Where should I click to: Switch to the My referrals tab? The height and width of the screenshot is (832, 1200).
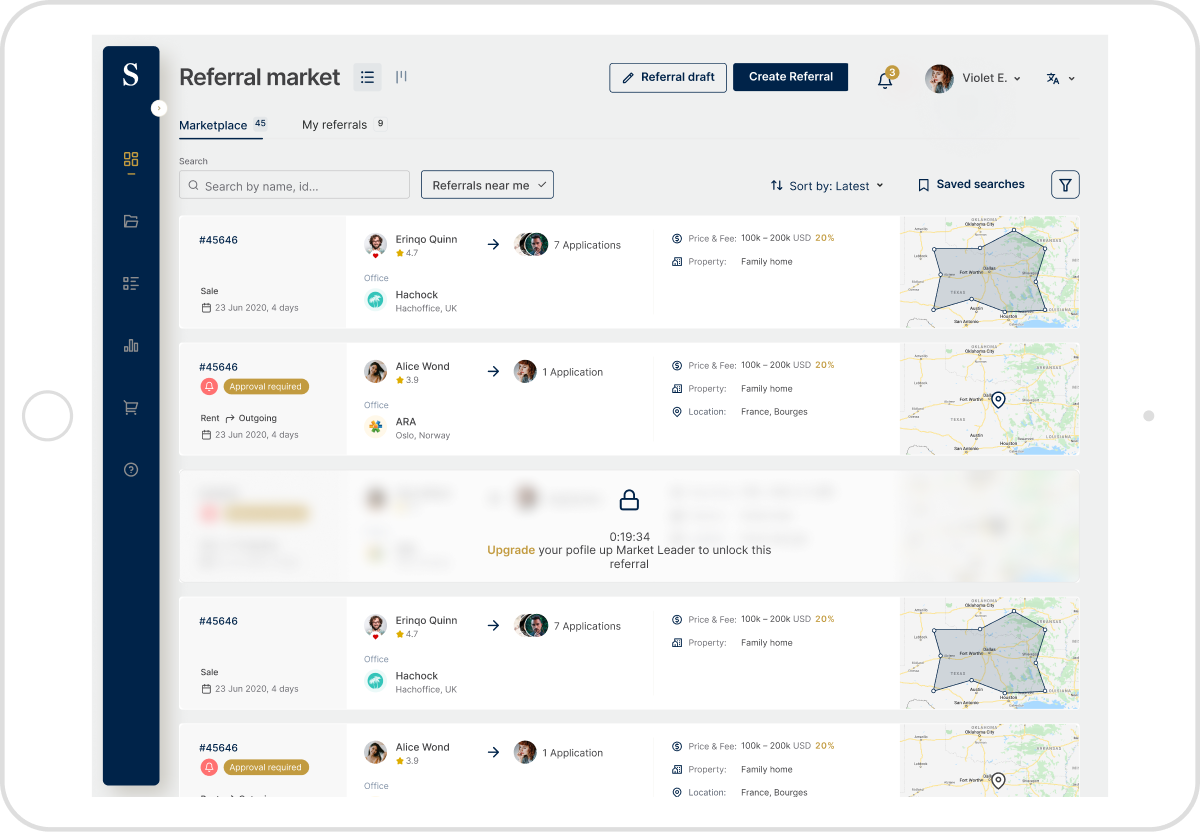click(x=335, y=125)
